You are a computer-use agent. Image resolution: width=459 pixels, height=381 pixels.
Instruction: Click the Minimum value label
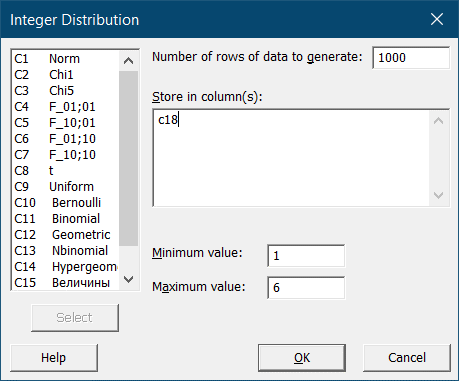point(197,253)
